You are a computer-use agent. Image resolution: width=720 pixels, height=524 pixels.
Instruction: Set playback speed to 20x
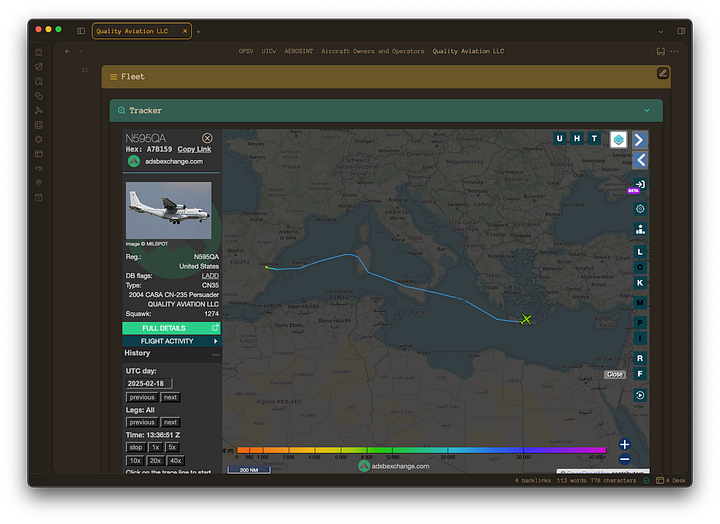(x=155, y=461)
